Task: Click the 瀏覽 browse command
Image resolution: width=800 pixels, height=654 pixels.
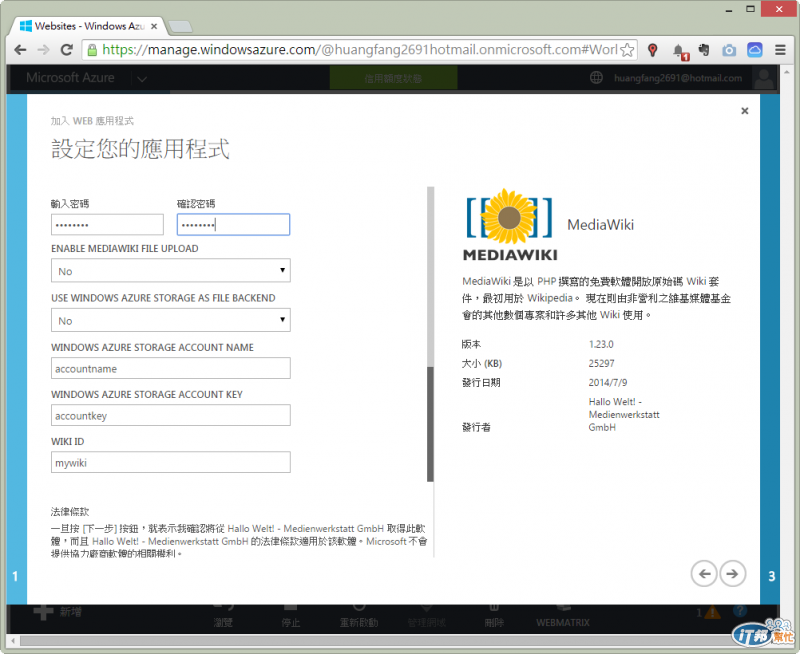Action: pyautogui.click(x=223, y=616)
